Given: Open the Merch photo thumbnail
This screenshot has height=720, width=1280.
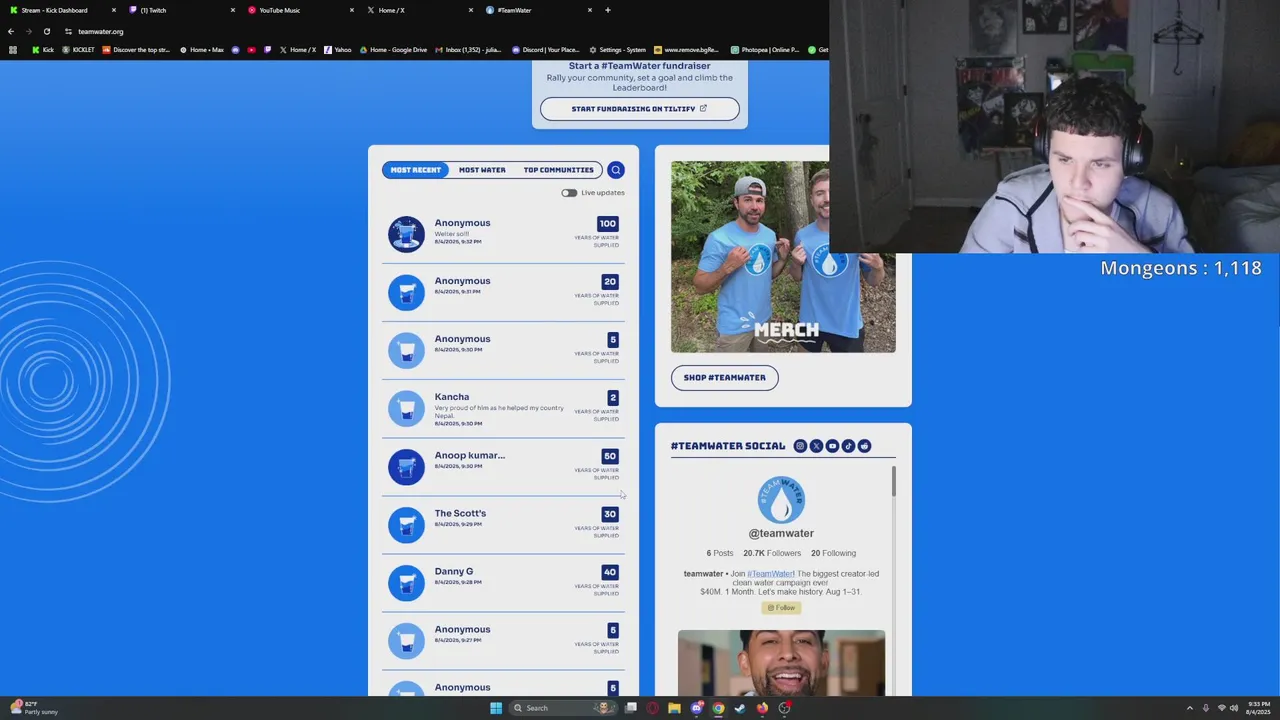Looking at the screenshot, I should (783, 257).
